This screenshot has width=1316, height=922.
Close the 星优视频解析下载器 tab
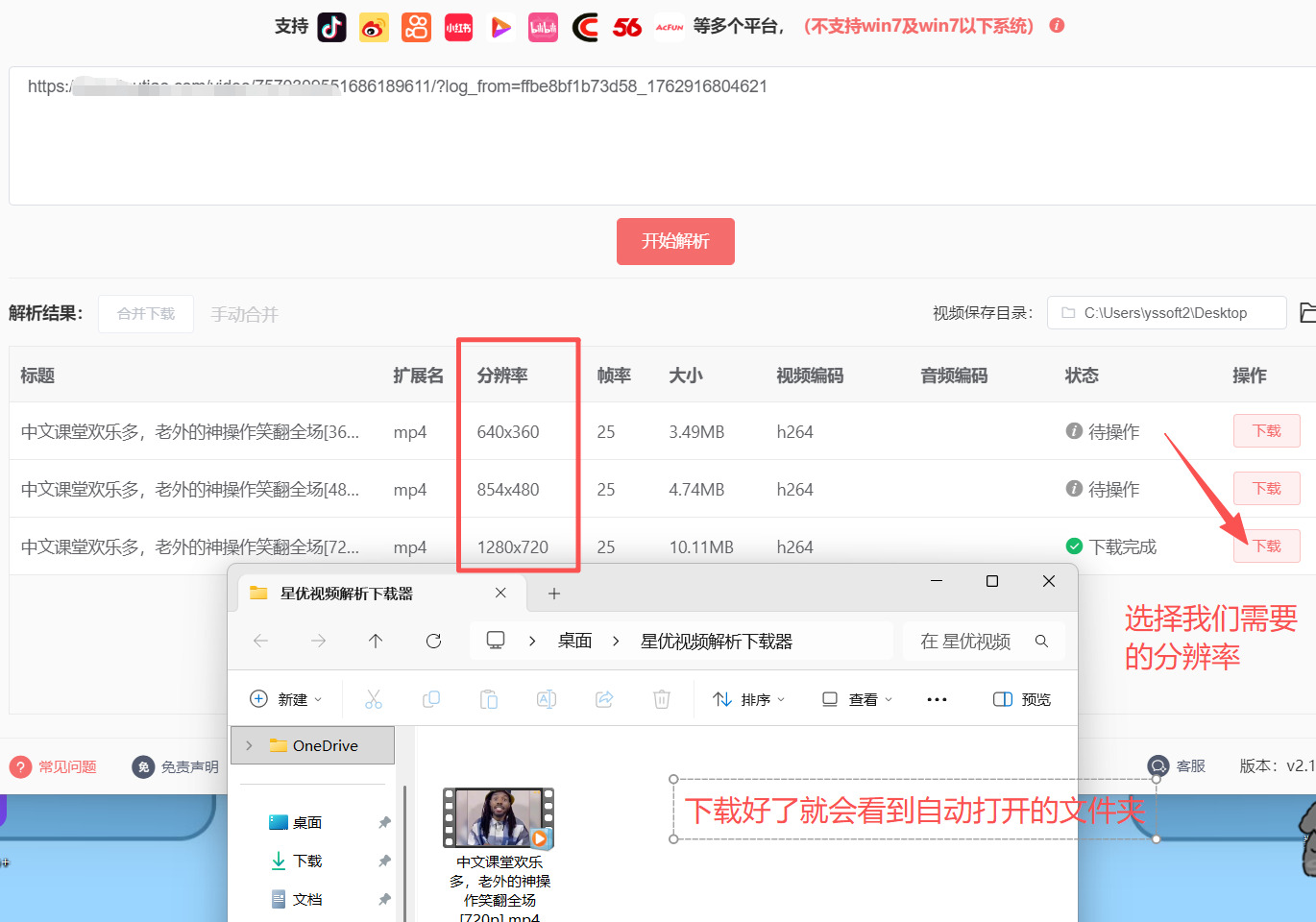click(500, 594)
